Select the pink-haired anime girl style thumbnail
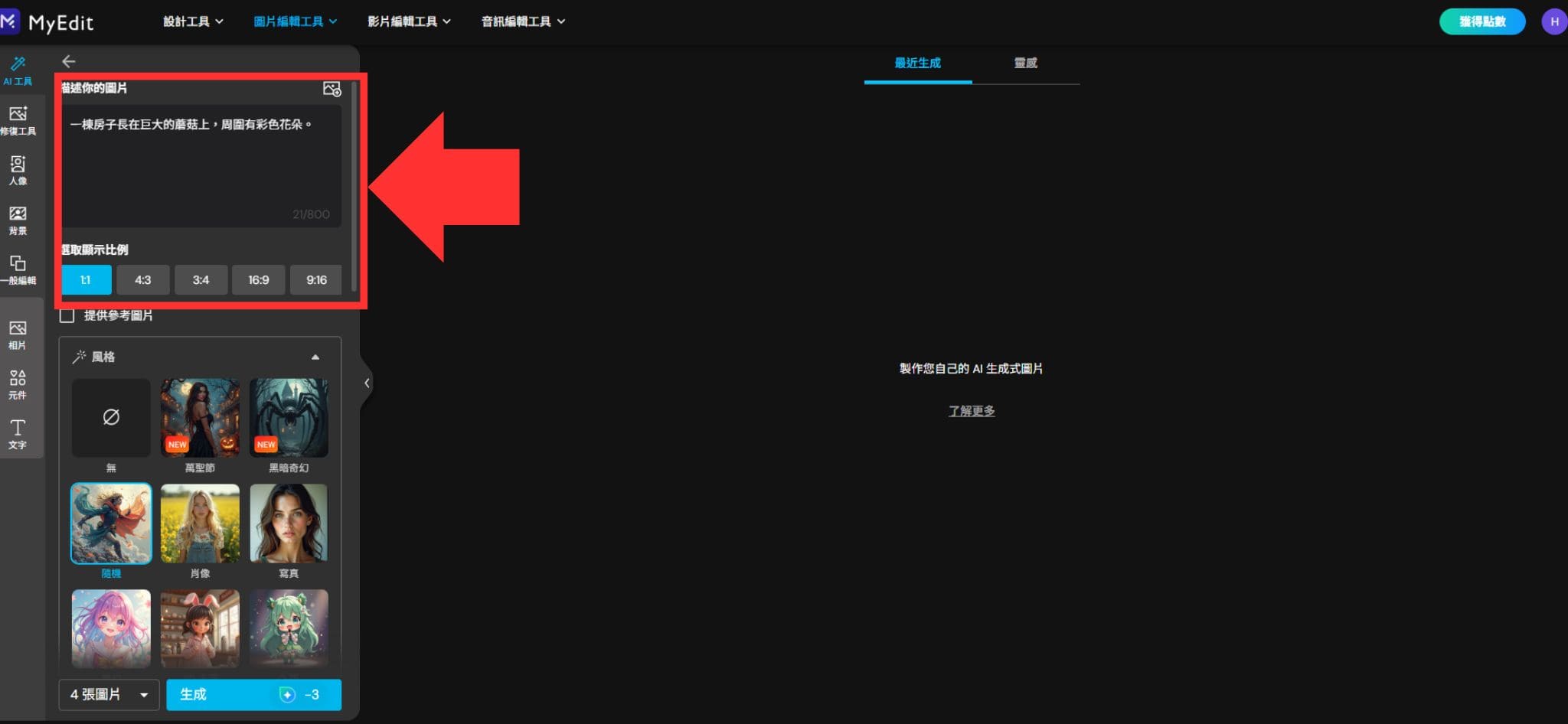 111,629
